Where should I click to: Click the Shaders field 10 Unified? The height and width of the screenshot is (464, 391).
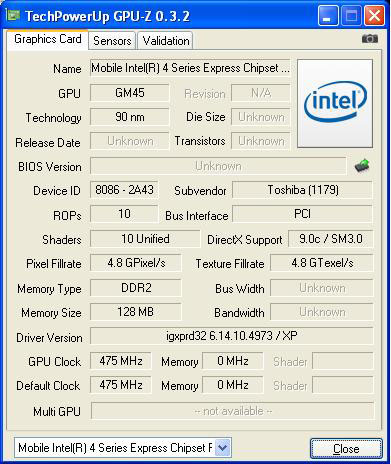(145, 239)
